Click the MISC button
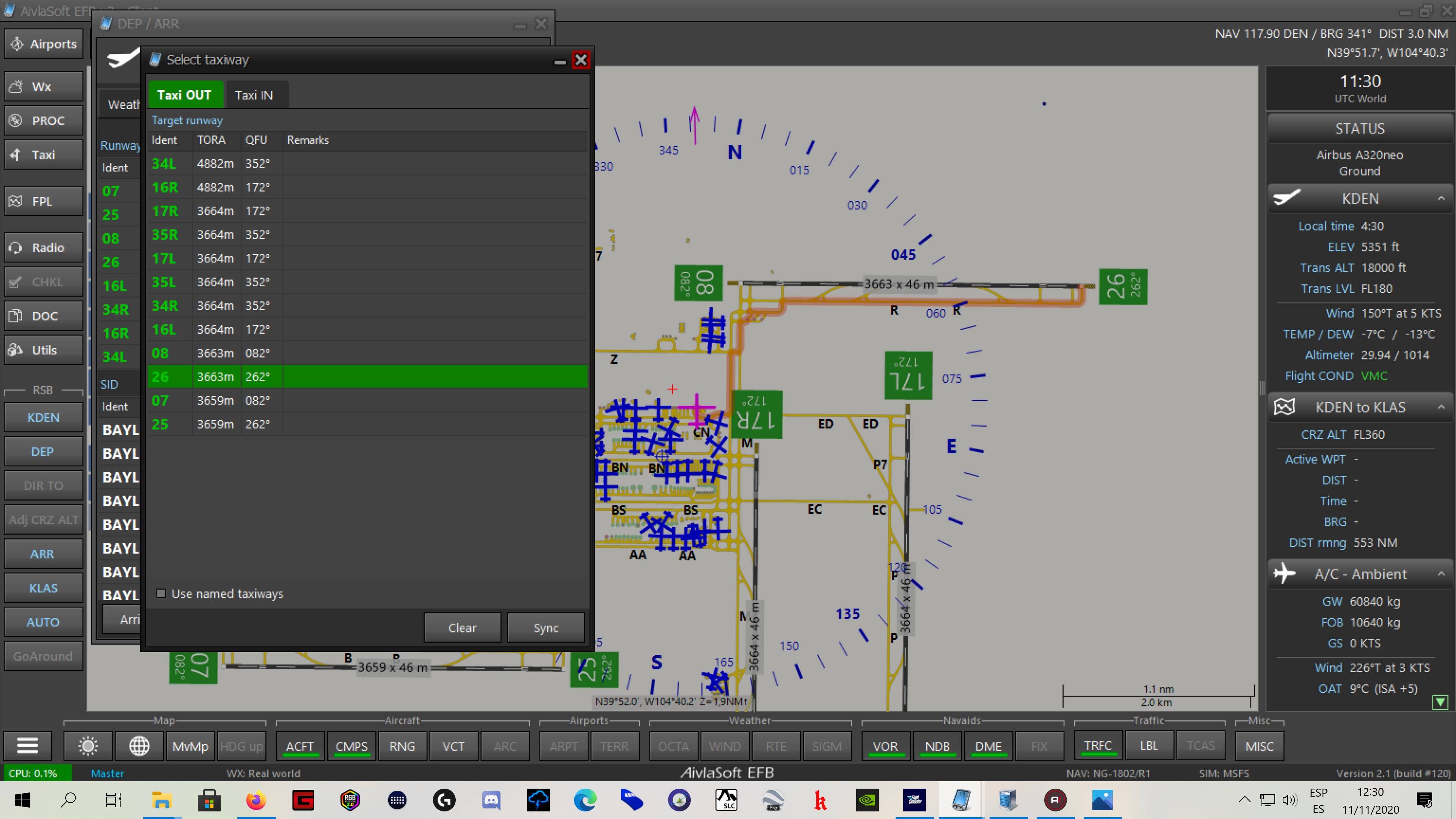Viewport: 1456px width, 819px height. (1260, 746)
